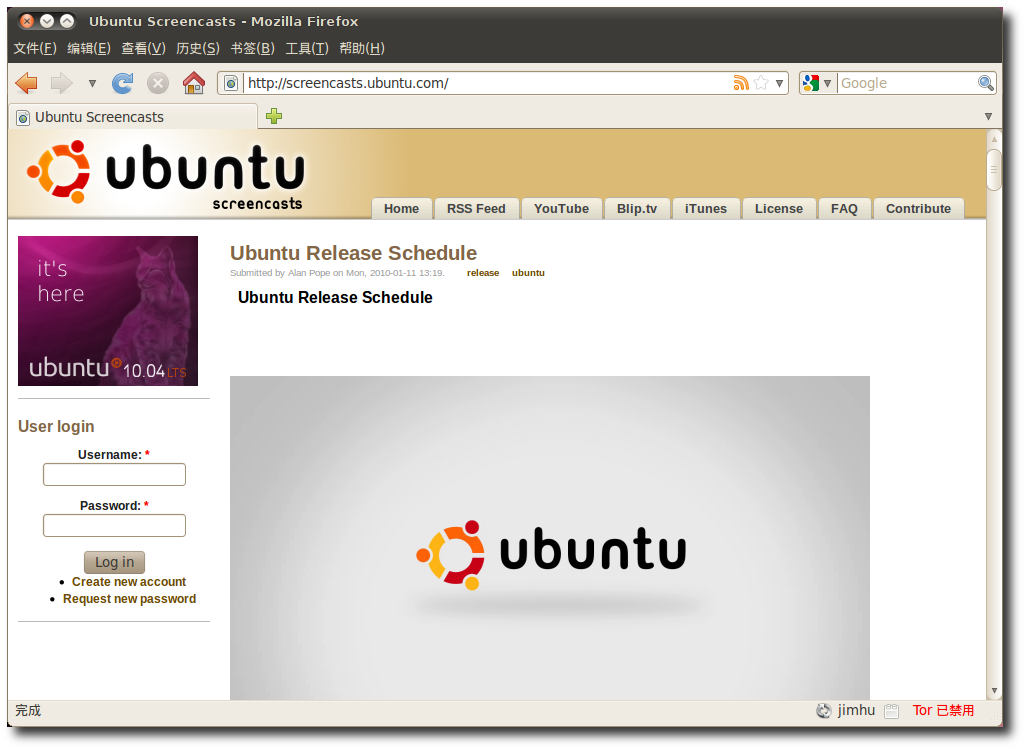Click the scrollbar up arrow

[x=994, y=139]
